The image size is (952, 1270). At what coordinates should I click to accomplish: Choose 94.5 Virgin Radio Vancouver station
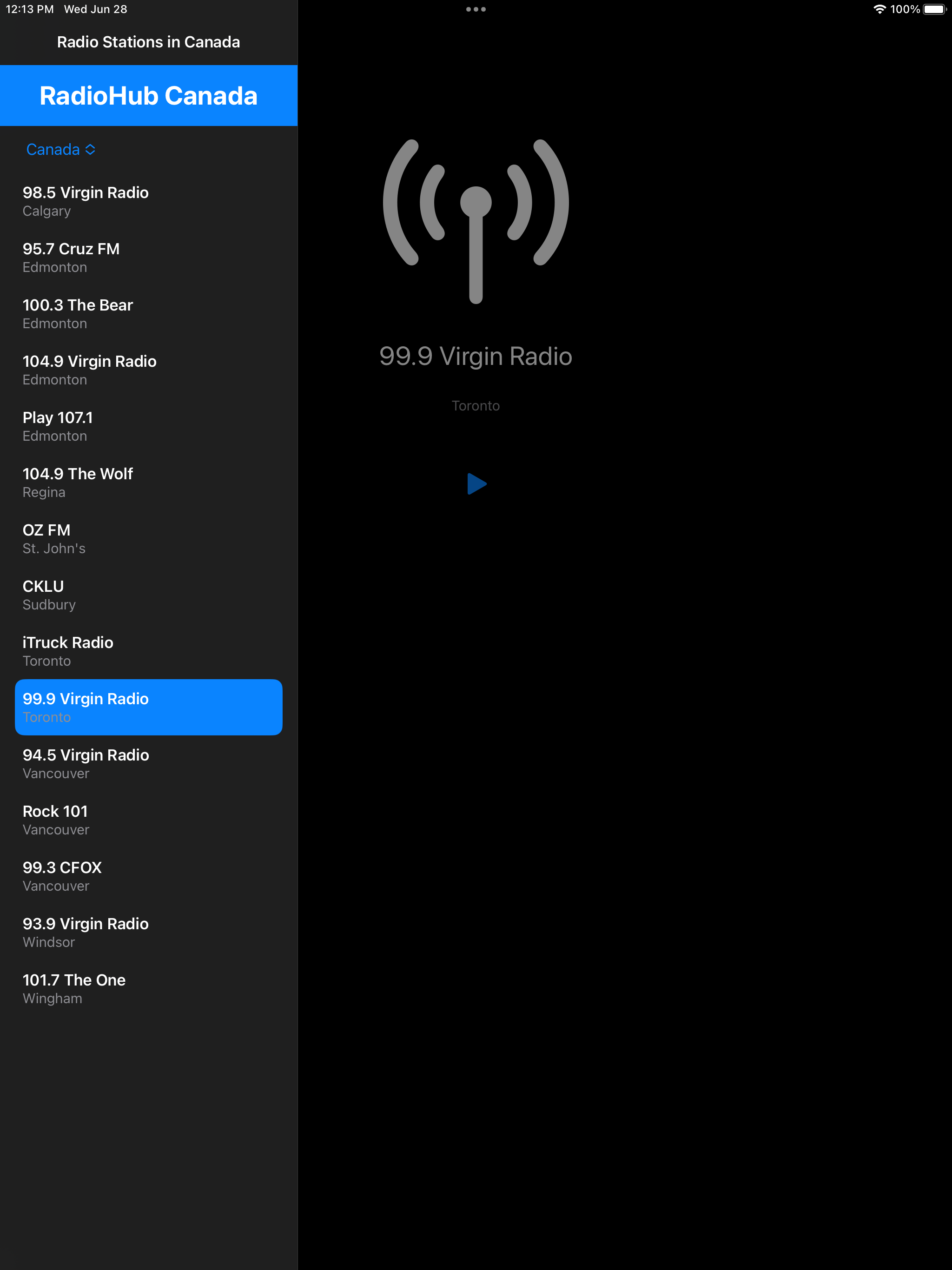click(149, 764)
